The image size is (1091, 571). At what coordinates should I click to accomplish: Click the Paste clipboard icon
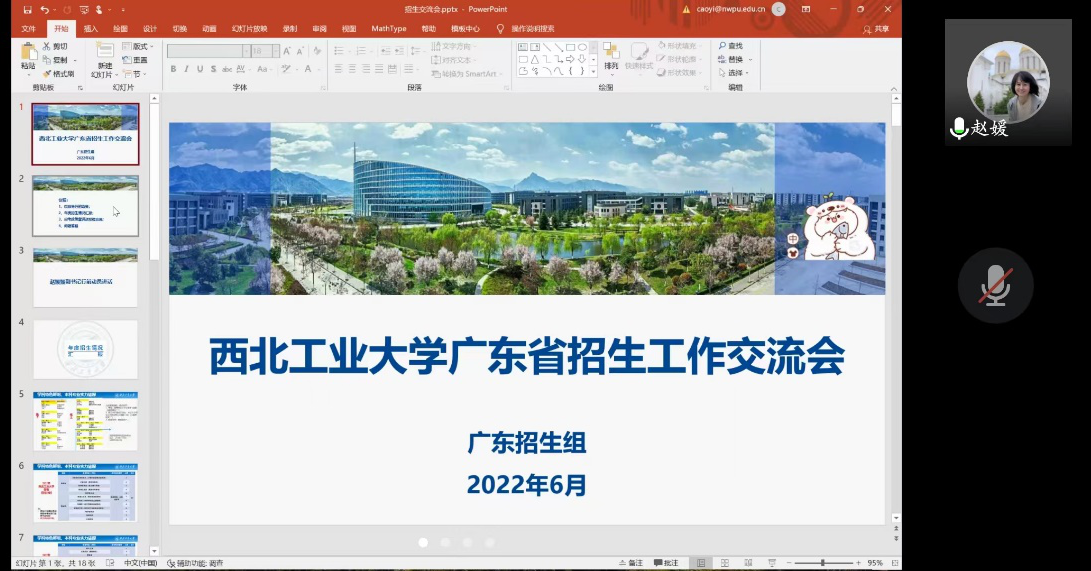pos(28,54)
